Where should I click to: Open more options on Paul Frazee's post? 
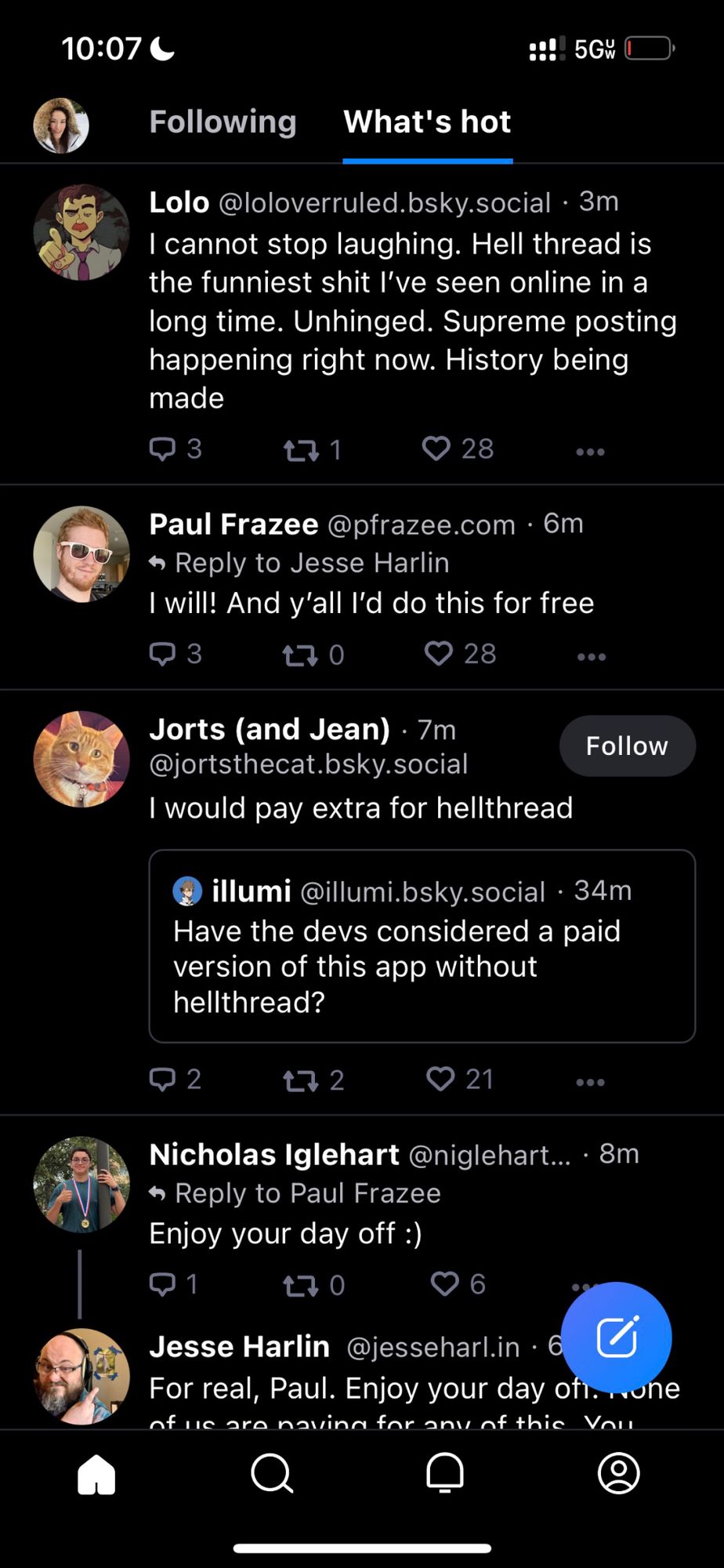(591, 657)
